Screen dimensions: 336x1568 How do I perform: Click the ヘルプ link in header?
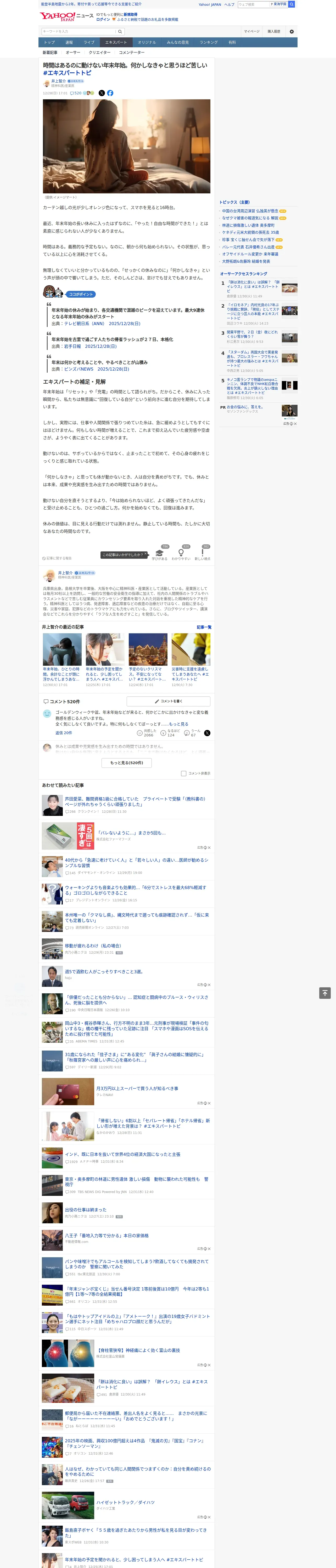(x=229, y=4)
